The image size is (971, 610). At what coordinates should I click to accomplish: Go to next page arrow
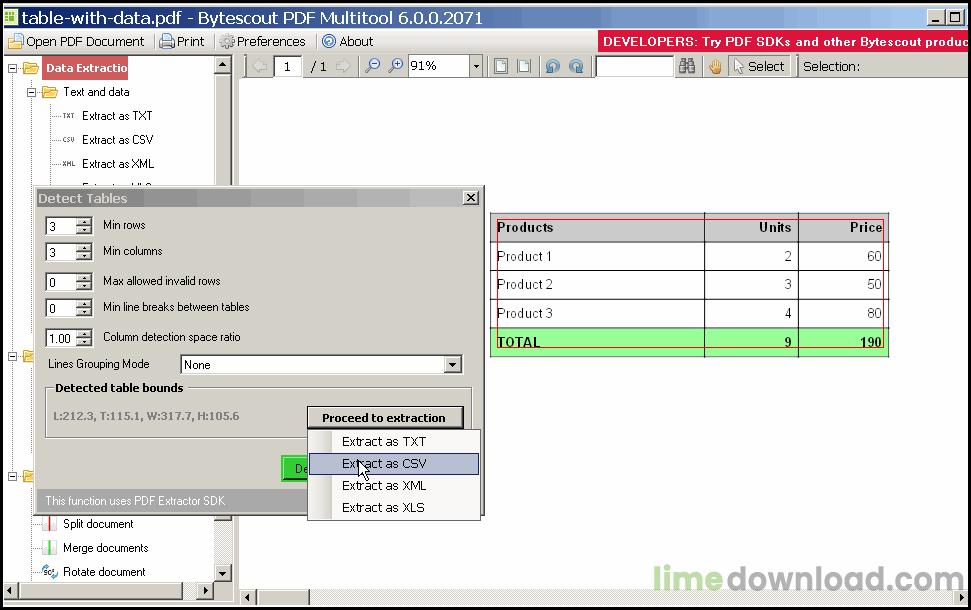click(342, 66)
